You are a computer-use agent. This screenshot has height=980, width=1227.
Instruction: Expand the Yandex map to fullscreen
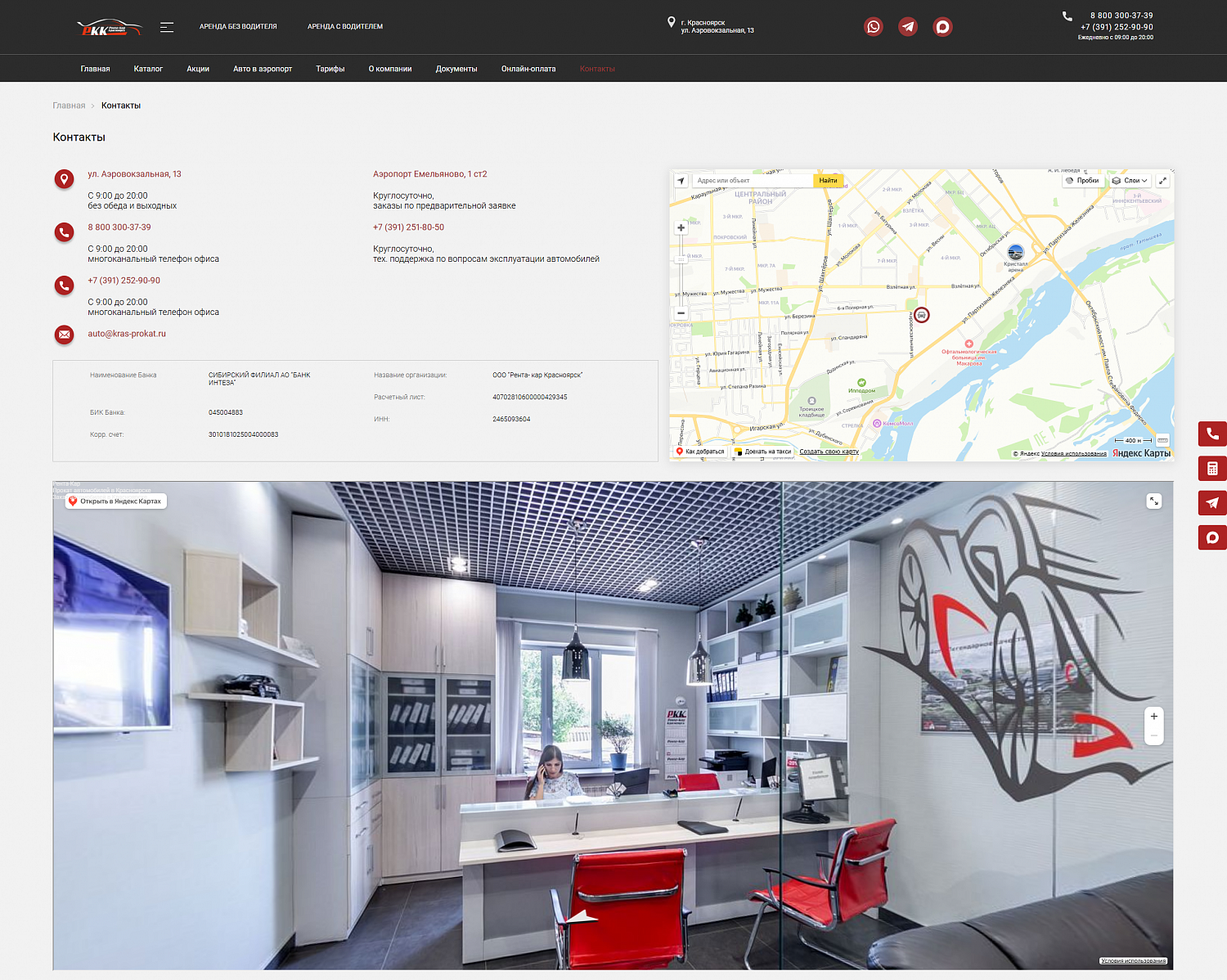pos(1162,181)
